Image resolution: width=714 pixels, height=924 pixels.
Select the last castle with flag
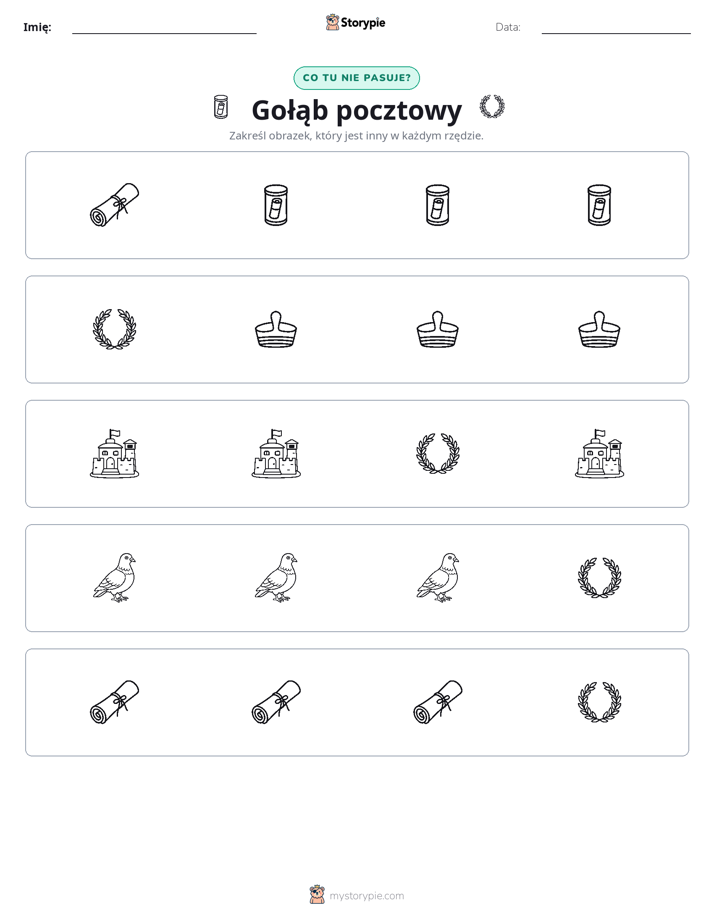coord(599,453)
